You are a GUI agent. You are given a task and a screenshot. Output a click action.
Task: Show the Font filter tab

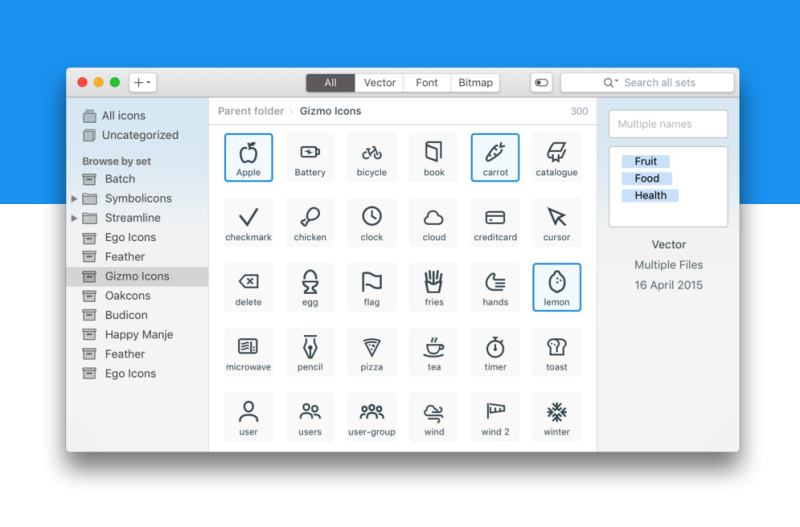pos(427,83)
